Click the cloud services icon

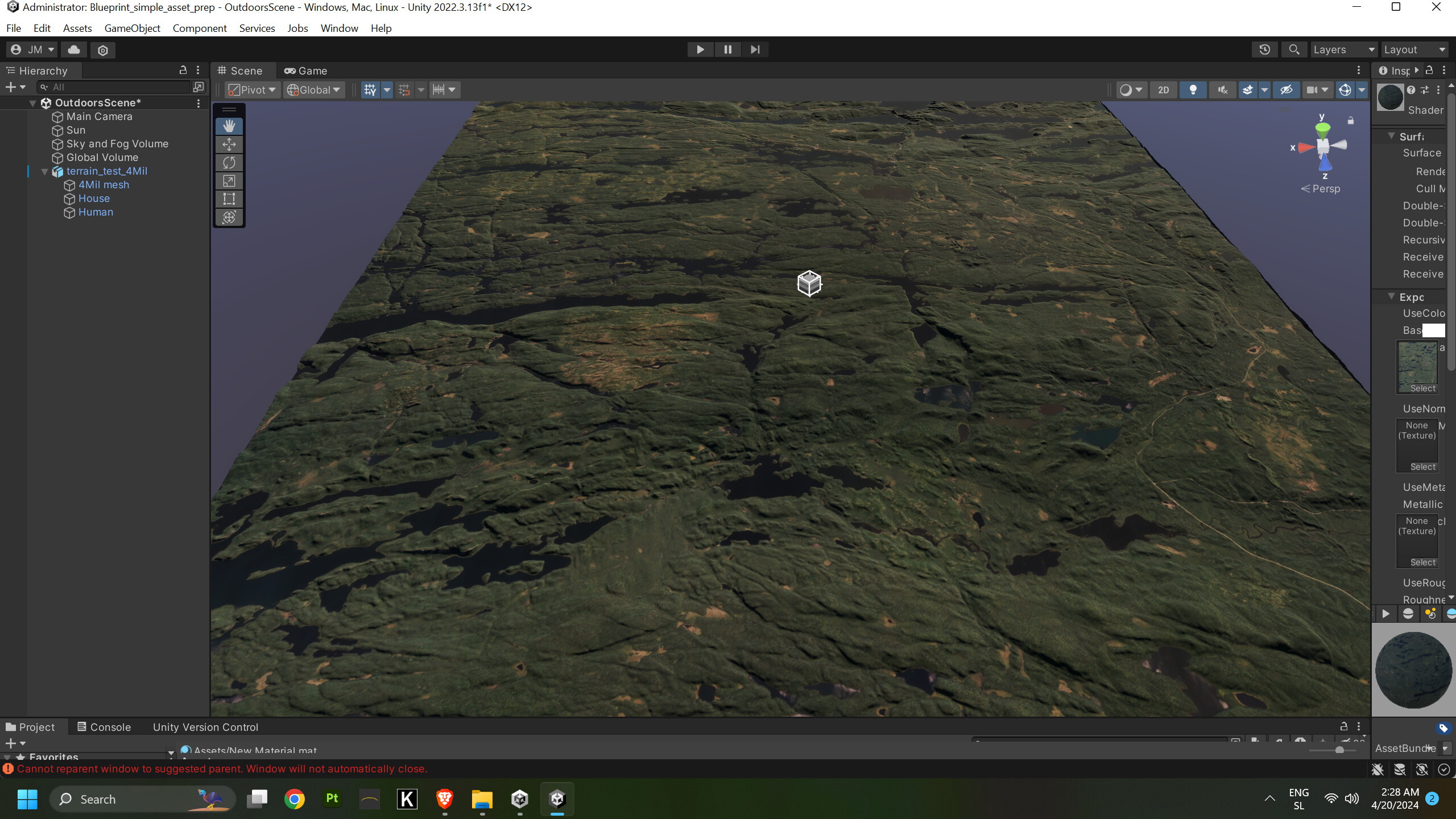point(74,49)
